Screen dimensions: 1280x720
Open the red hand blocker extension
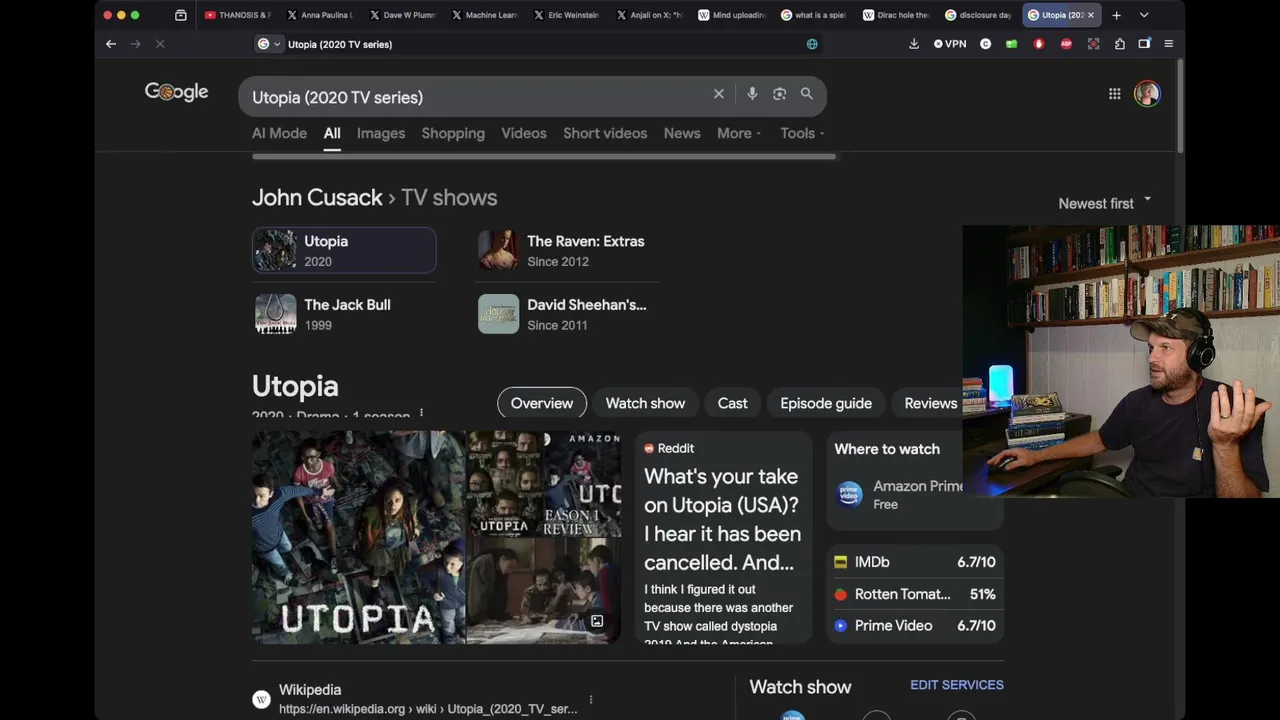(x=1038, y=44)
